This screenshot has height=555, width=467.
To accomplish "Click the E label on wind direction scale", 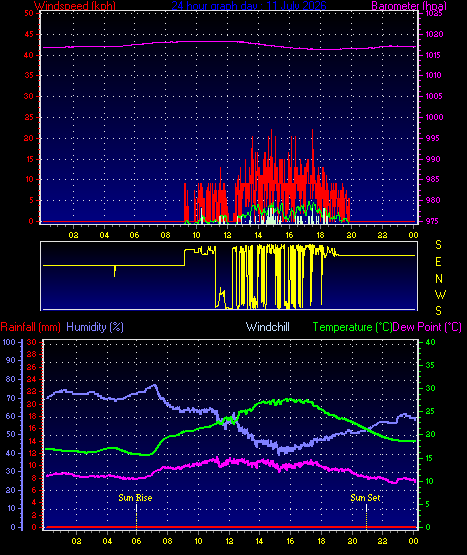I will point(438,262).
